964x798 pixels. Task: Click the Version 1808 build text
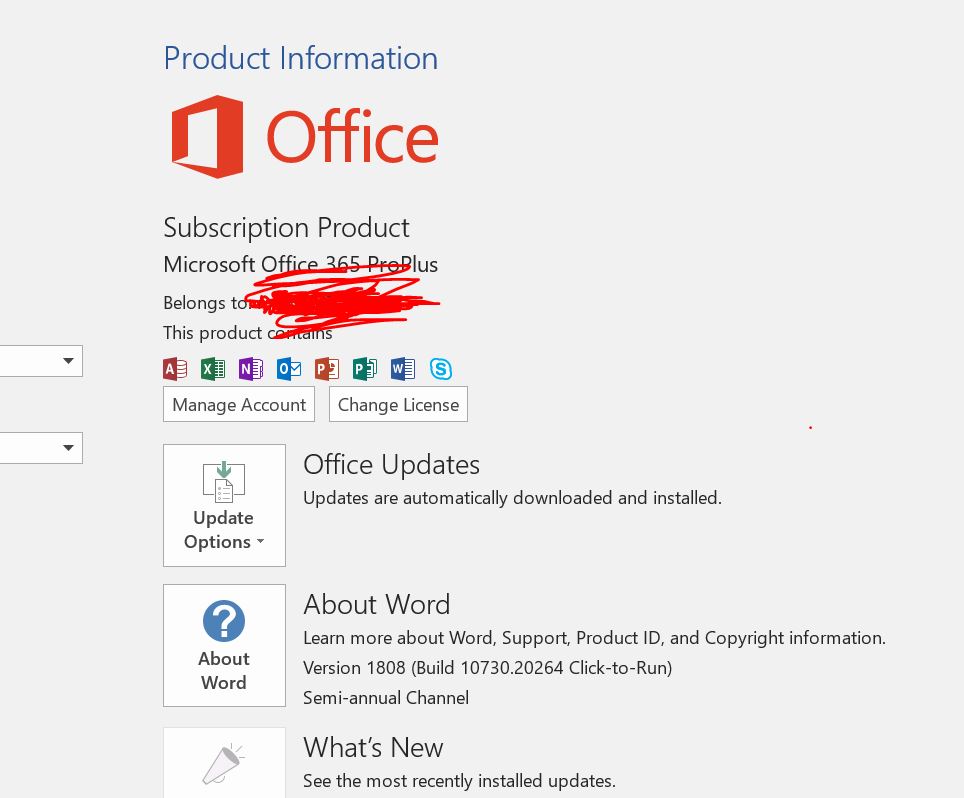coord(488,668)
